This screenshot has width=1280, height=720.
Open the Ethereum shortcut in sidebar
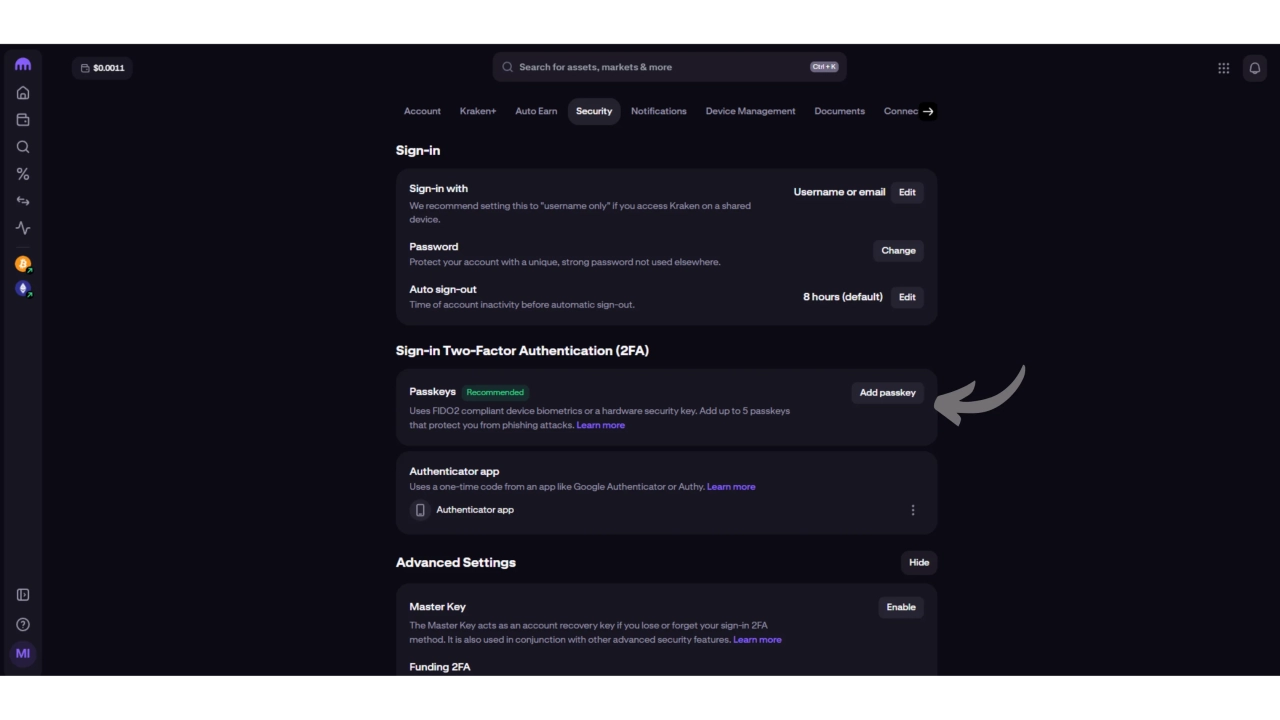click(x=23, y=289)
